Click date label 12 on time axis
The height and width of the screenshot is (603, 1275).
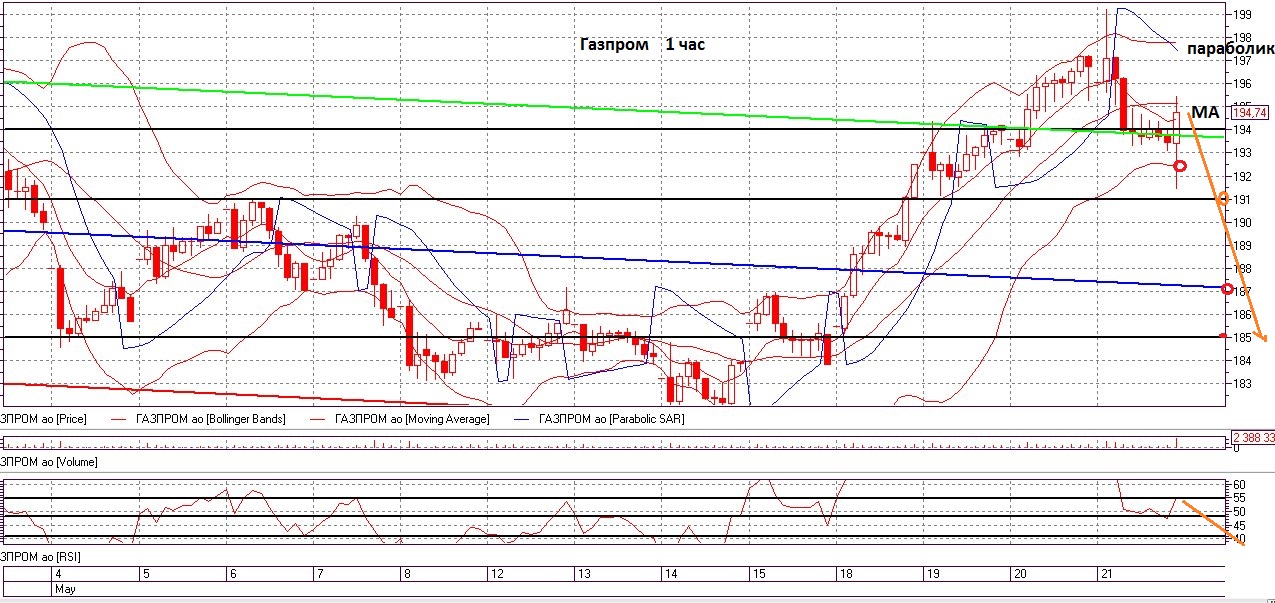tap(495, 574)
